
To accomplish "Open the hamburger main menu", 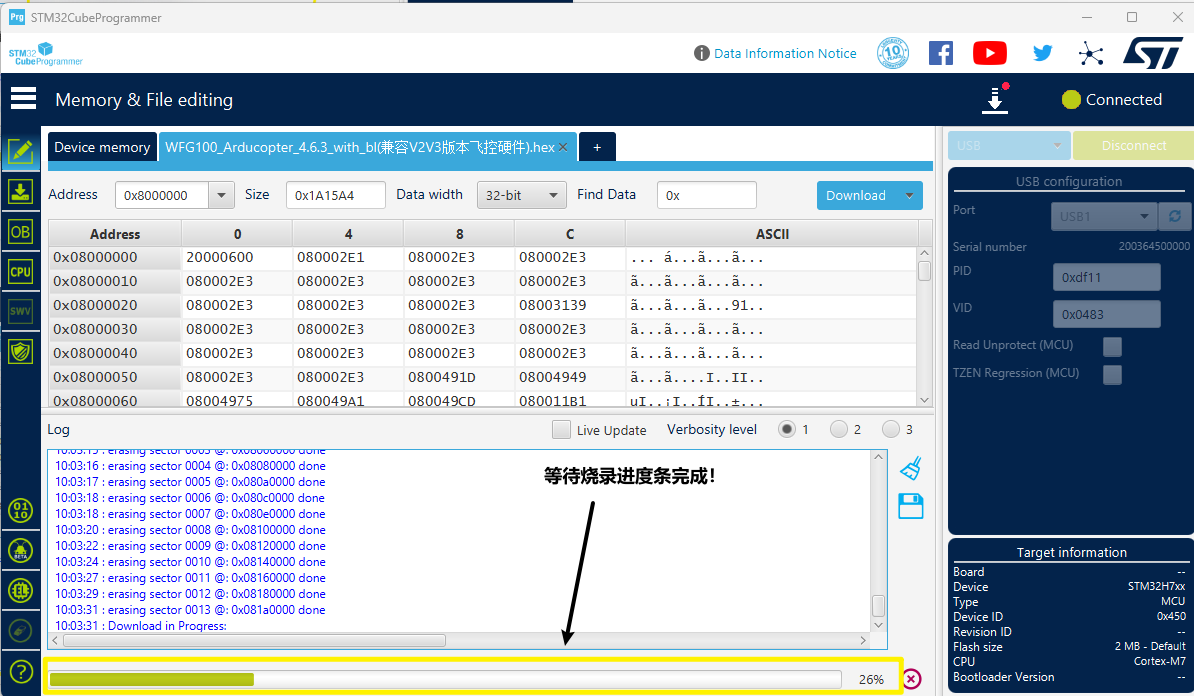I will coord(23,98).
